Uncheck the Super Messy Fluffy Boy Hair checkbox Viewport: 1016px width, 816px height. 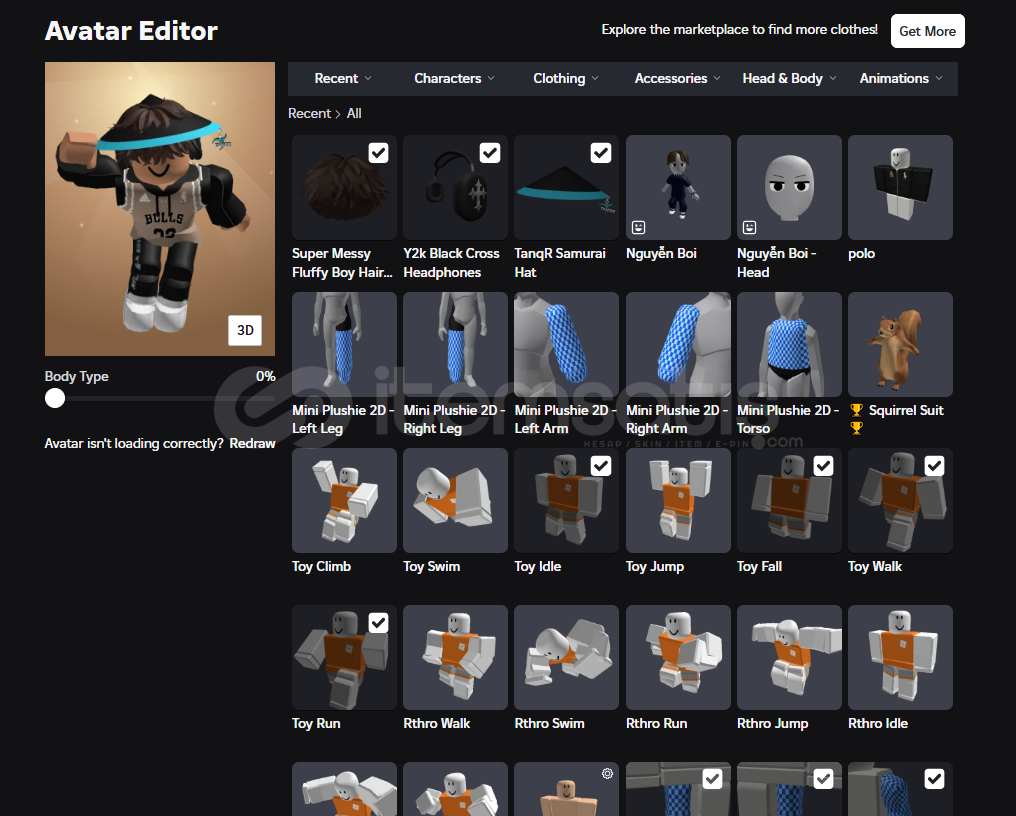378,153
